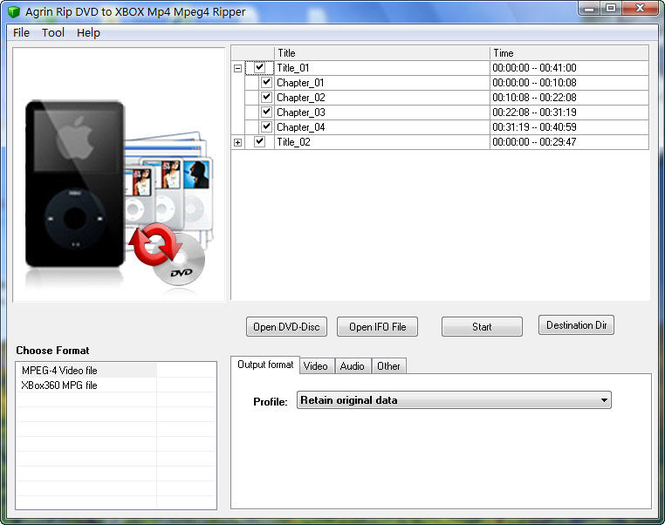Maximize the ripper window
Screen dimensions: 665x525
611,8
